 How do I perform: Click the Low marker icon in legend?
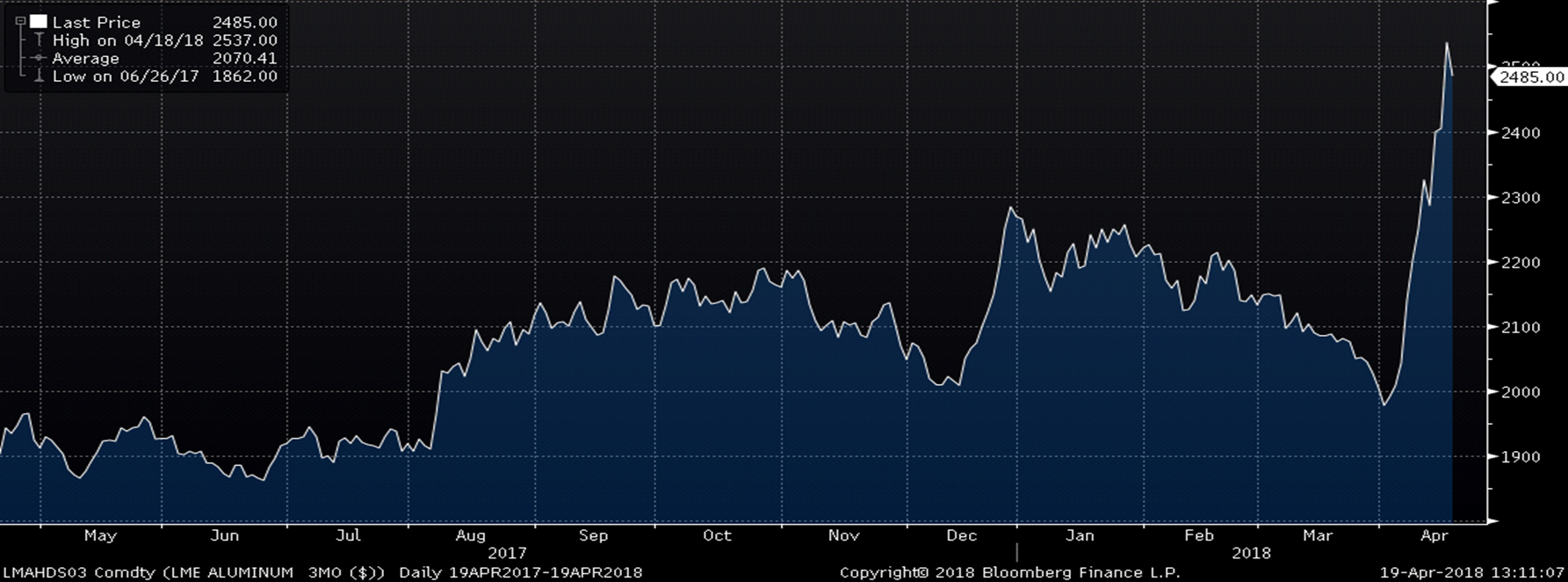[x=39, y=76]
